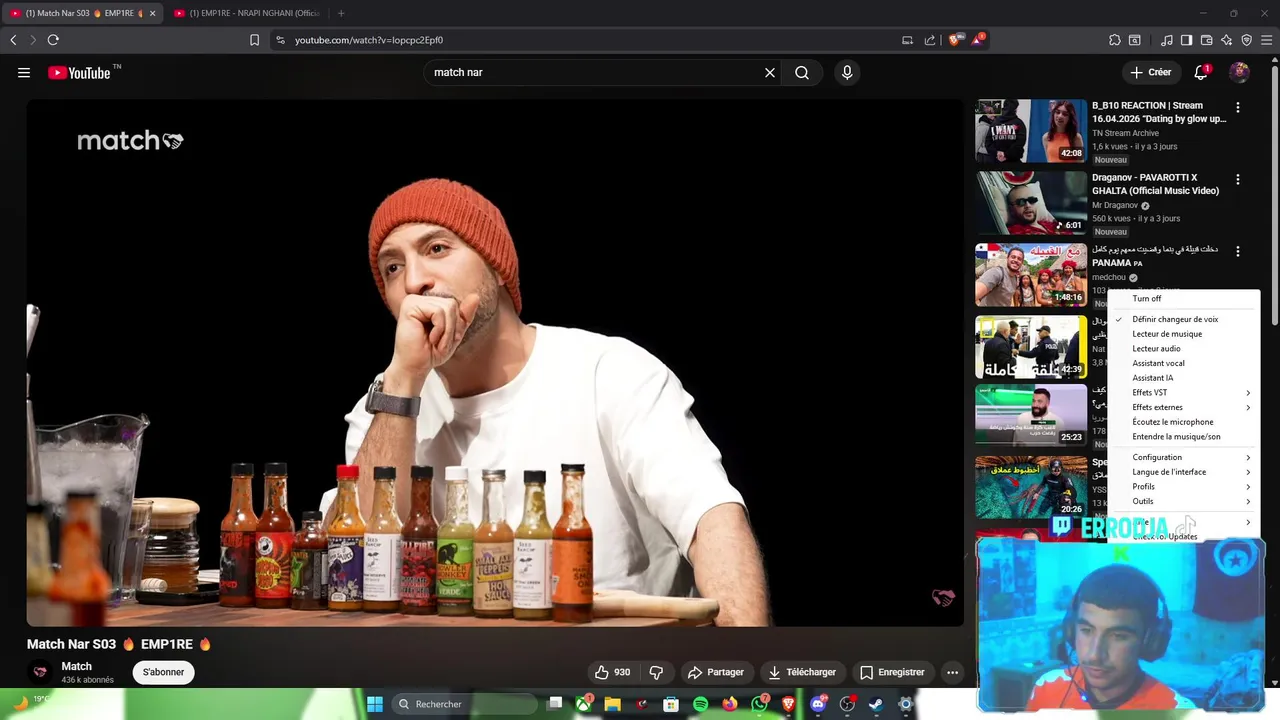Viewport: 1280px width, 720px height.
Task: Select 'Assistant vocal' menu entry
Action: coord(1158,363)
